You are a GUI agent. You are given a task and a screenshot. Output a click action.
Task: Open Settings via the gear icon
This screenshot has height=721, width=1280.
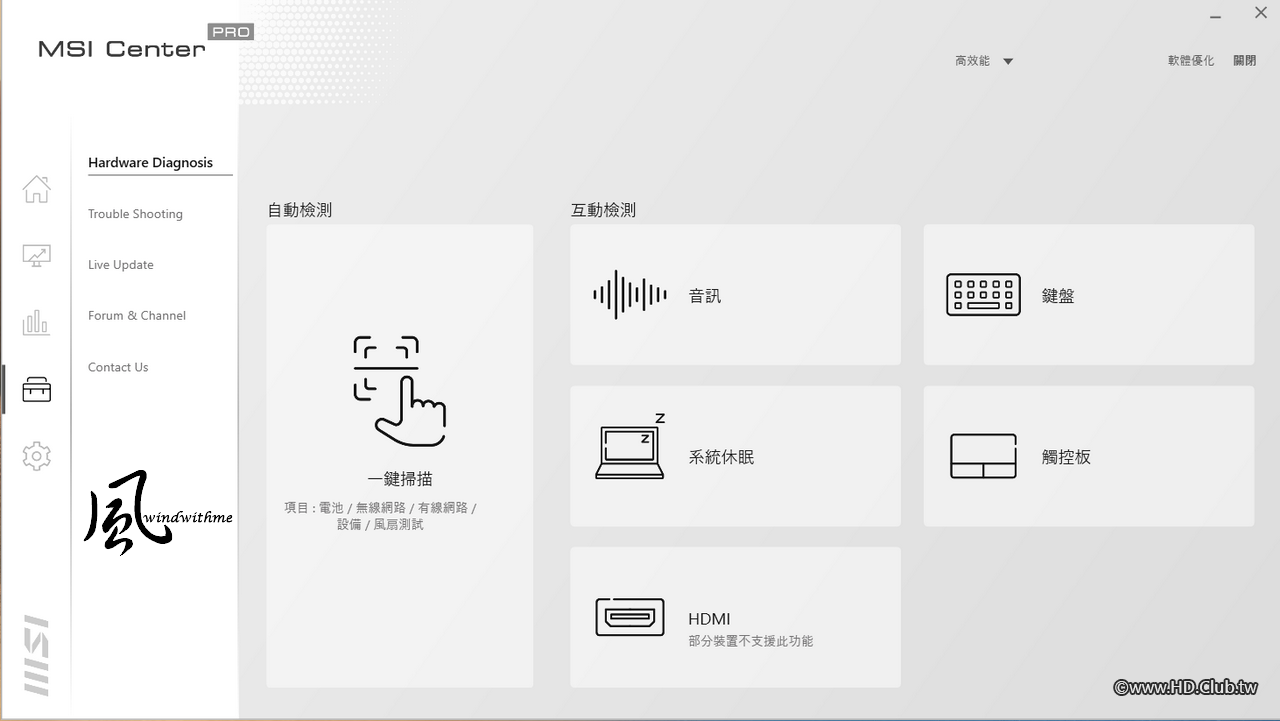click(x=36, y=456)
